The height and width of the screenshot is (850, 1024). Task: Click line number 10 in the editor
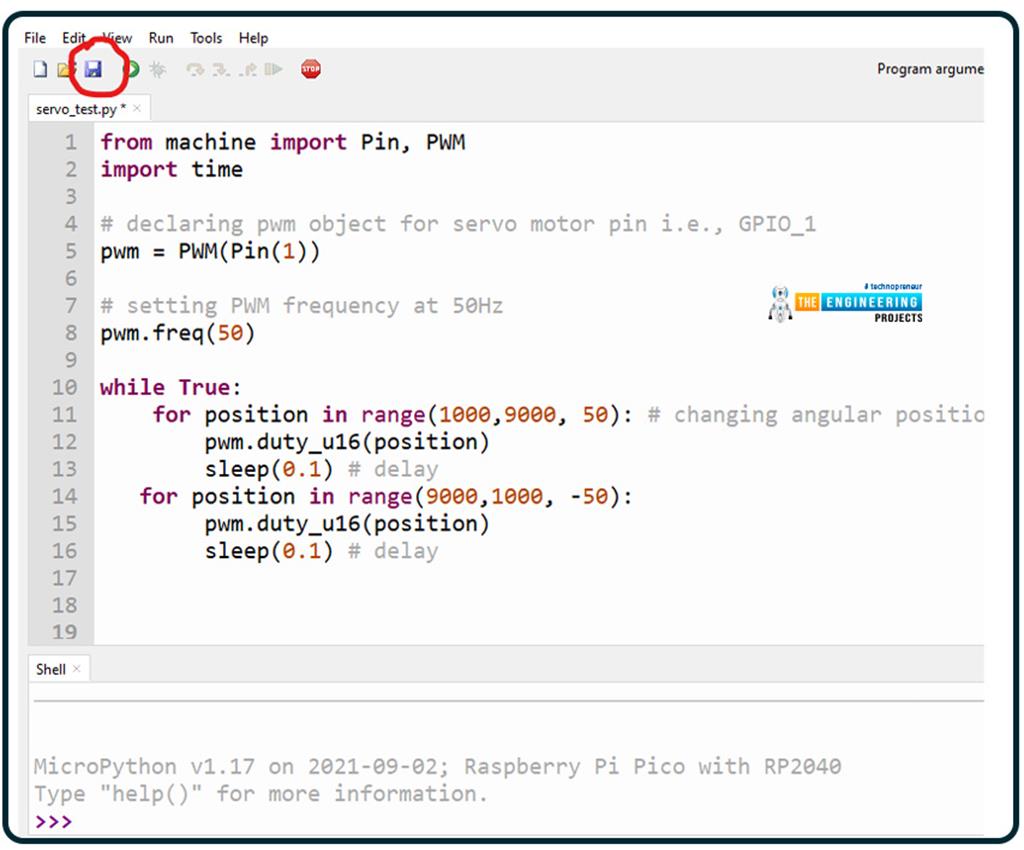[x=64, y=387]
